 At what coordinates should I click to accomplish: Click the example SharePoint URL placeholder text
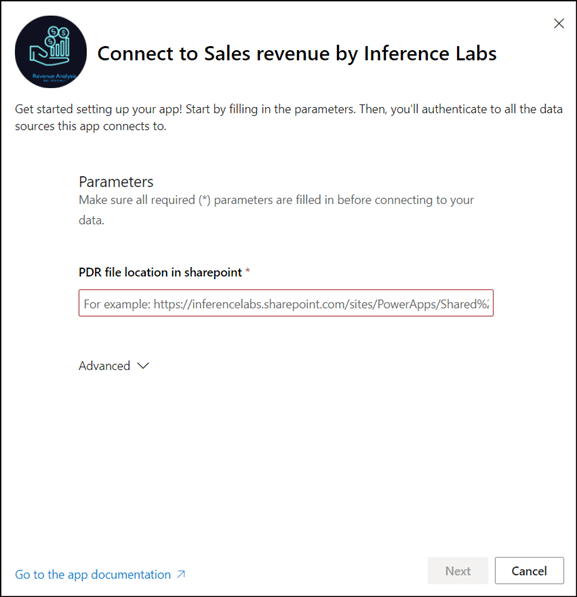click(x=286, y=304)
